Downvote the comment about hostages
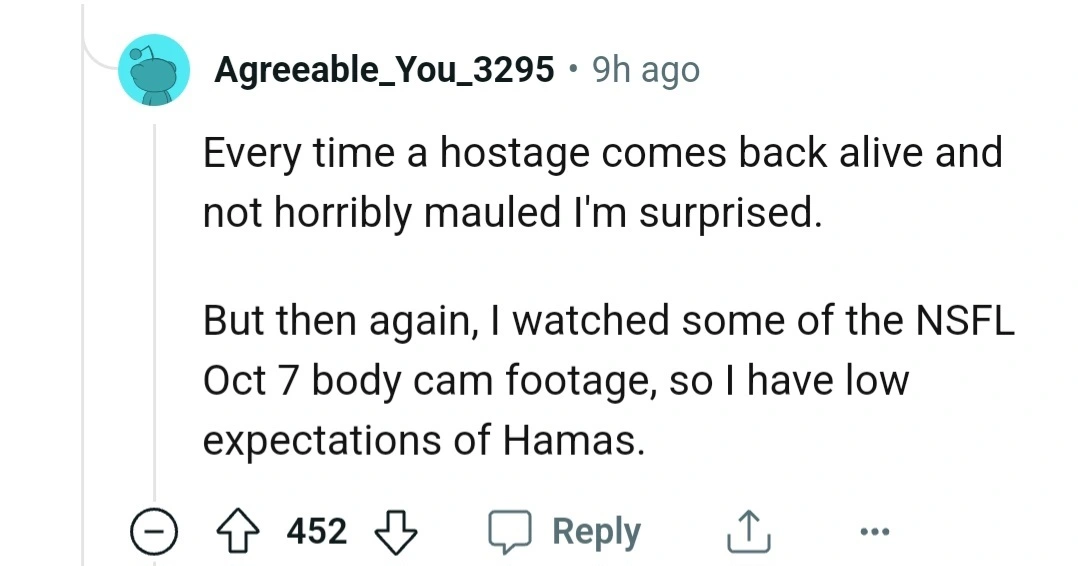Image resolution: width=1078 pixels, height=566 pixels. (x=395, y=532)
